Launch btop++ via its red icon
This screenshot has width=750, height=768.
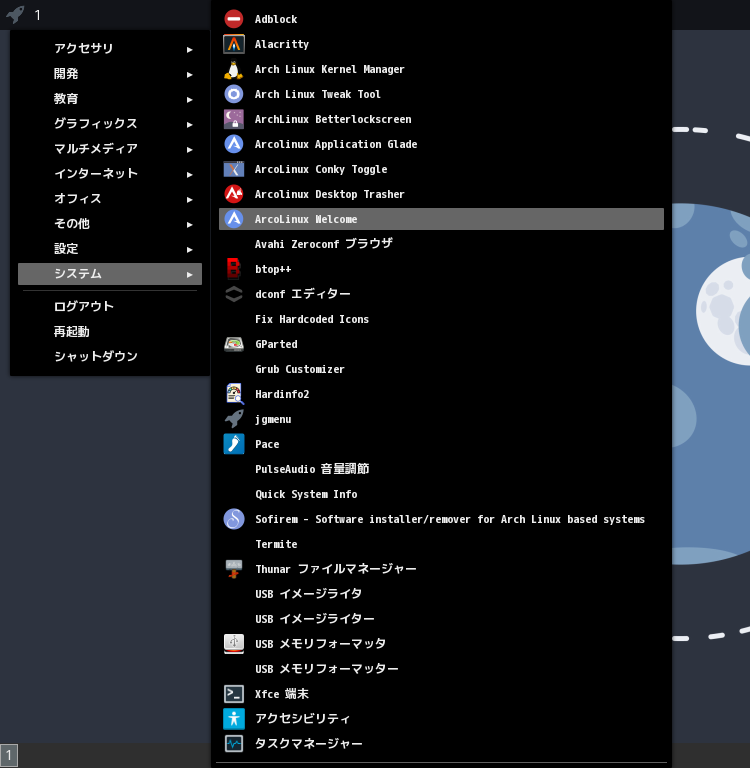click(234, 269)
